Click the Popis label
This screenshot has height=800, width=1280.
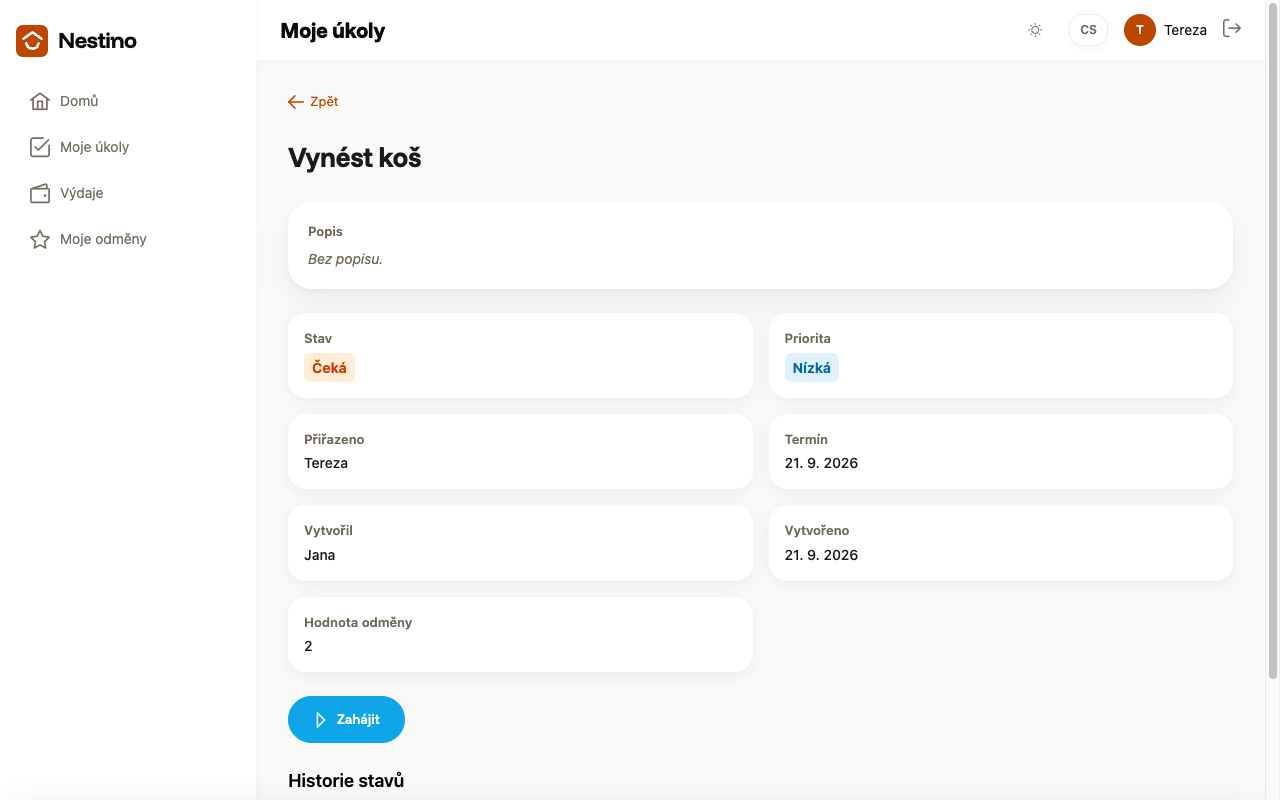[x=325, y=231]
